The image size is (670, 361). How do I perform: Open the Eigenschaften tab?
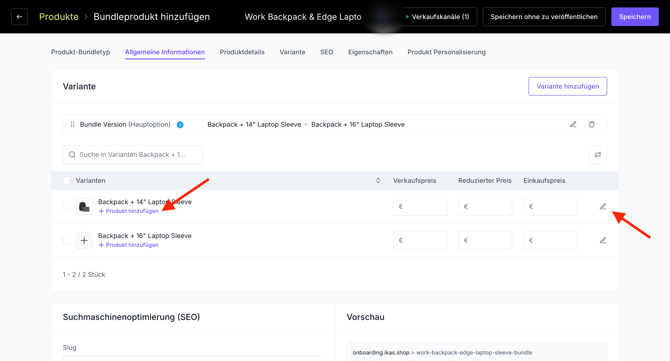point(370,52)
